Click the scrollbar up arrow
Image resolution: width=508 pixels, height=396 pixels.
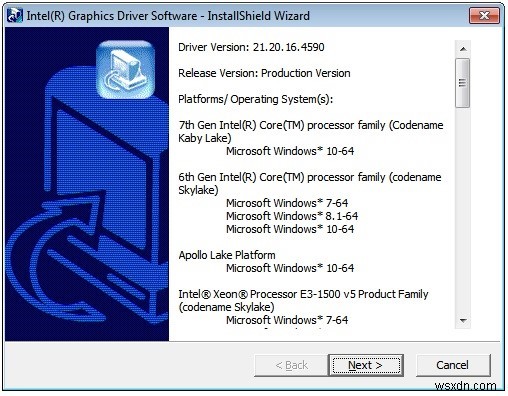pyautogui.click(x=463, y=49)
